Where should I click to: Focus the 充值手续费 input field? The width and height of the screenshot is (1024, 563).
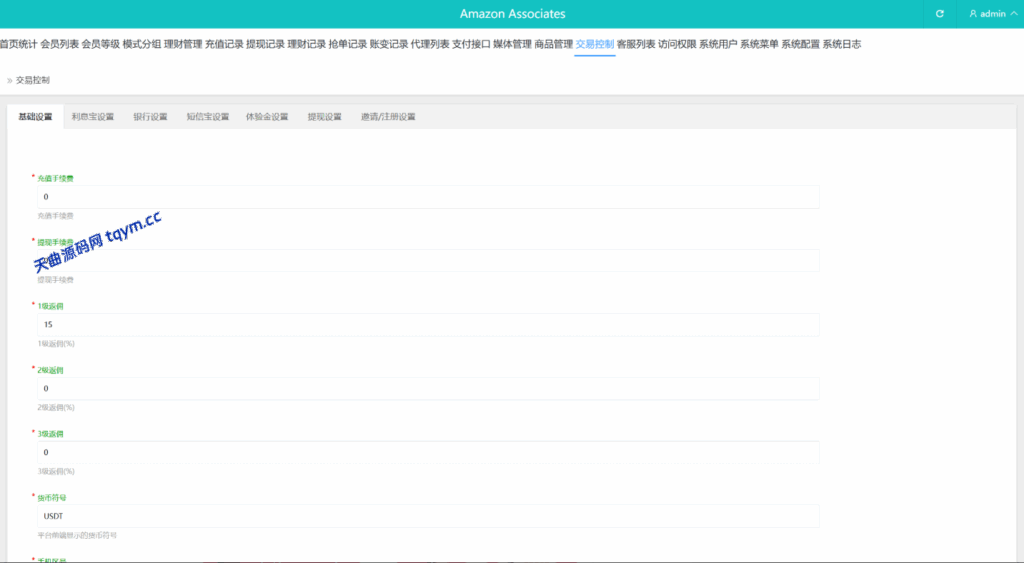(x=428, y=197)
